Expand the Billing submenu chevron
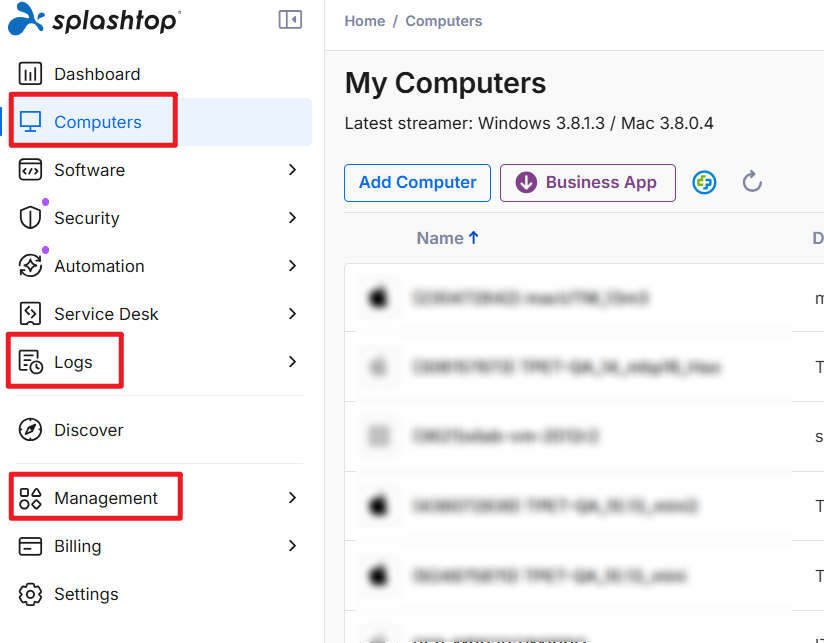 [x=293, y=546]
